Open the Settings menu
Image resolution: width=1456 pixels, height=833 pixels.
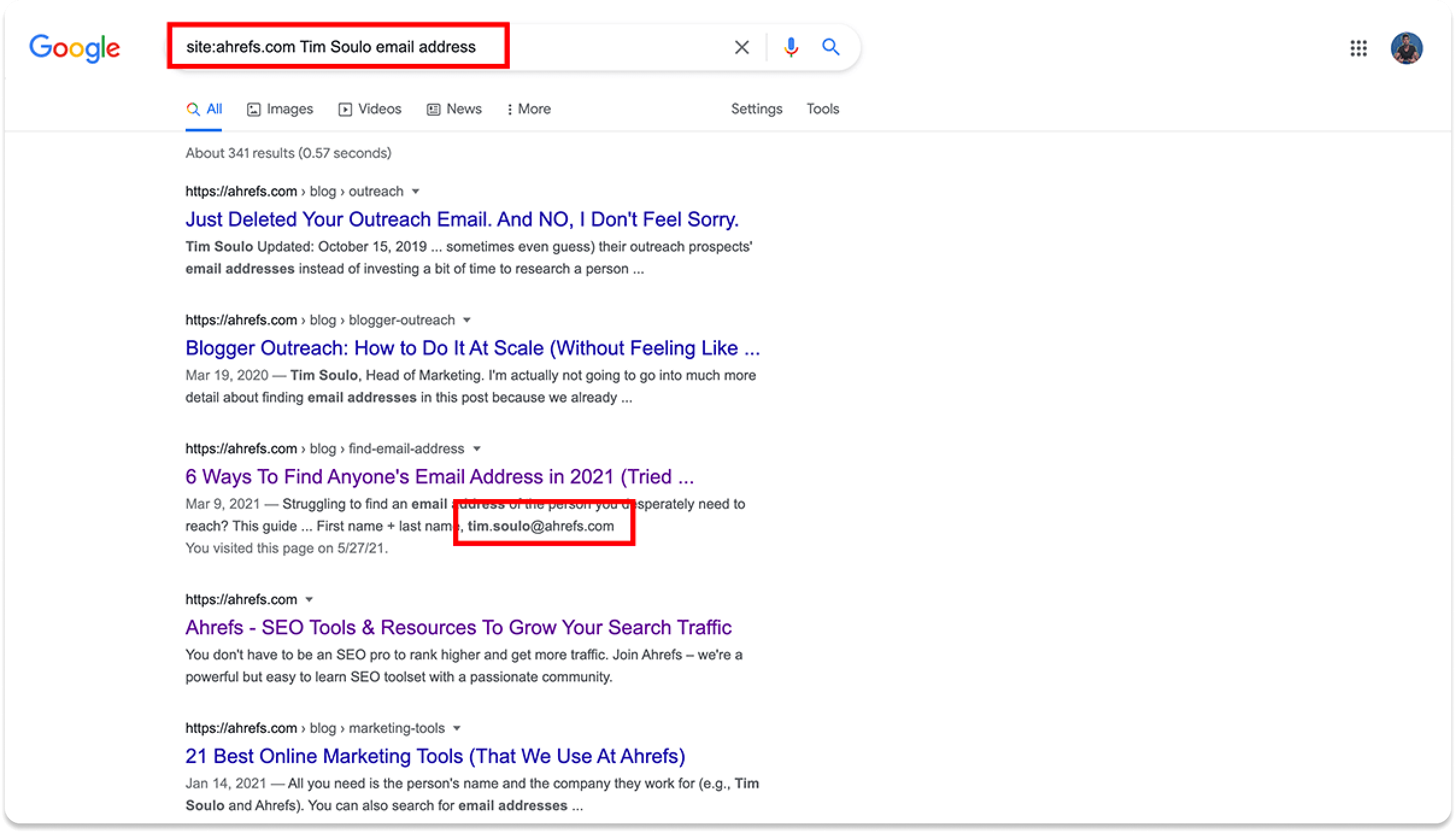pyautogui.click(x=757, y=109)
